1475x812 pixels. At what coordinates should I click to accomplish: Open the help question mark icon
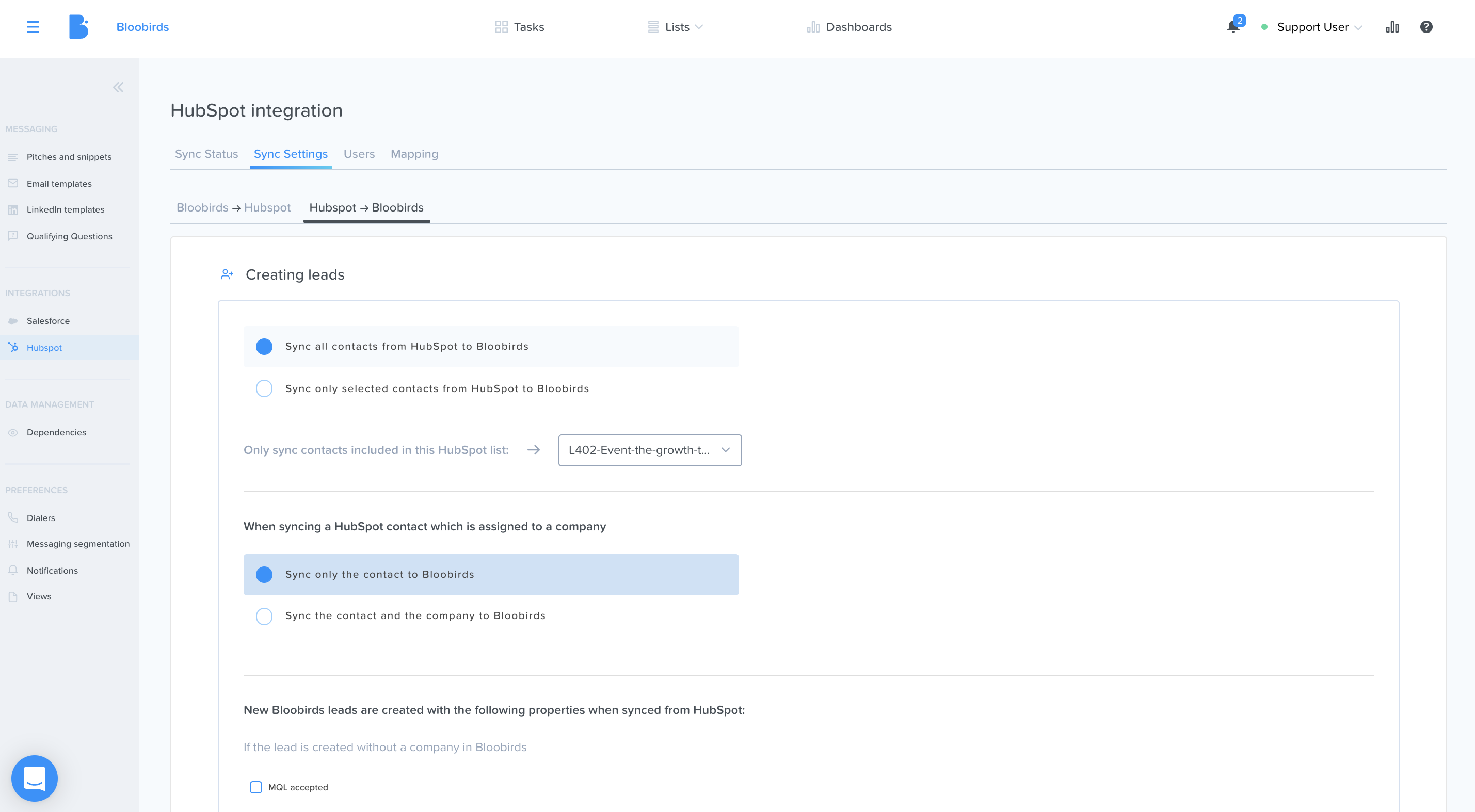(1426, 27)
